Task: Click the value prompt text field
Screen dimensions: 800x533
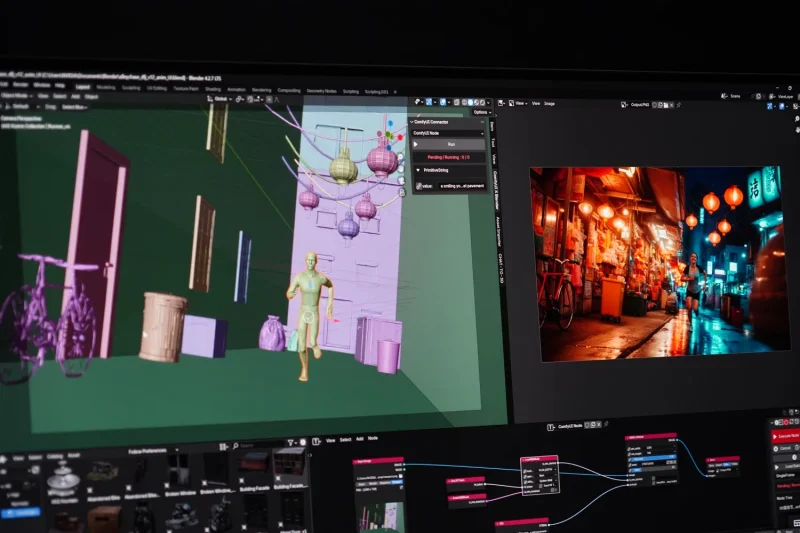Action: [462, 186]
